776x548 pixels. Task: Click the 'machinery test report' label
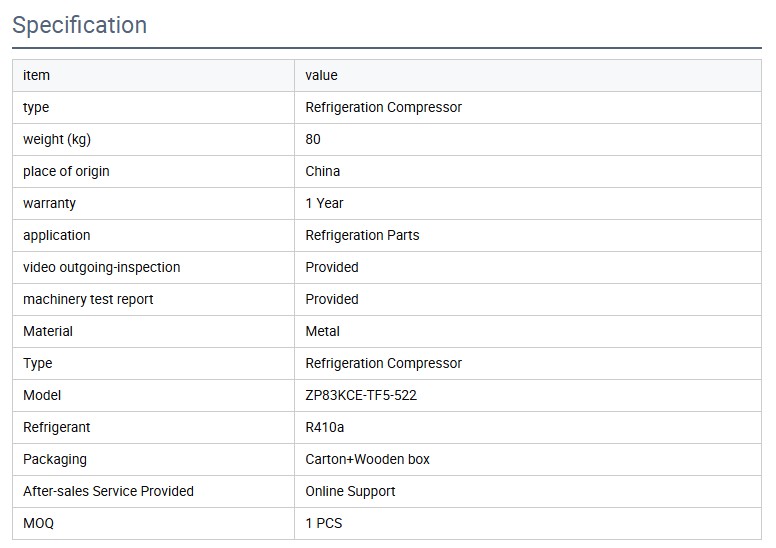[88, 299]
